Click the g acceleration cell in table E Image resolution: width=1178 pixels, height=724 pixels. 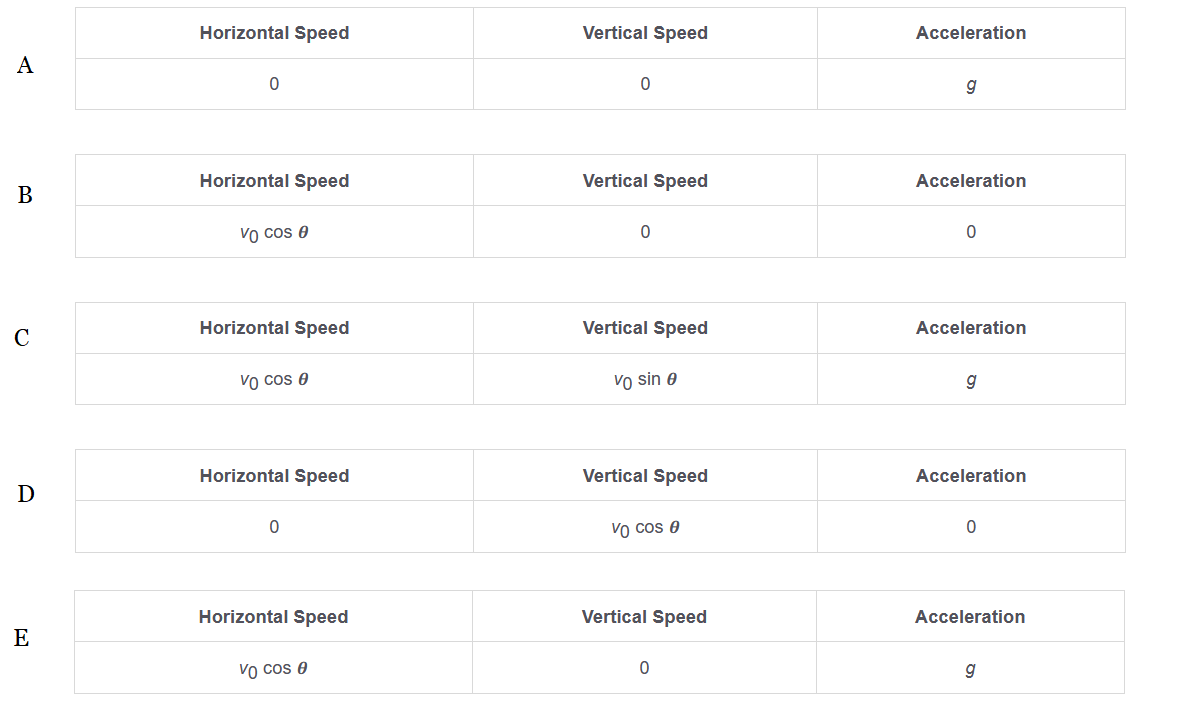970,669
